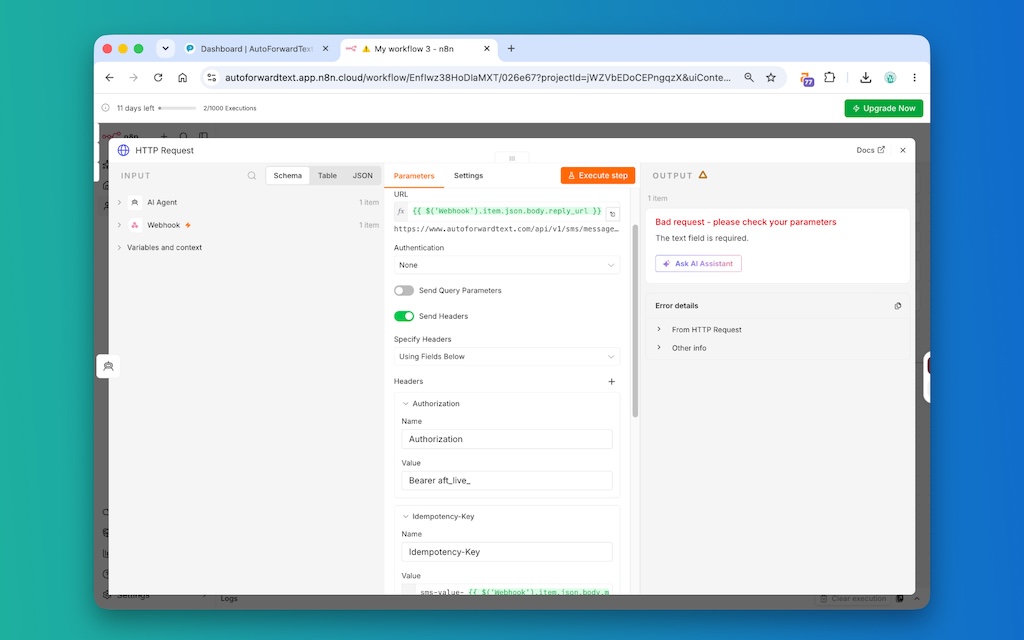Click the Idempotency-Key Name field

[507, 552]
